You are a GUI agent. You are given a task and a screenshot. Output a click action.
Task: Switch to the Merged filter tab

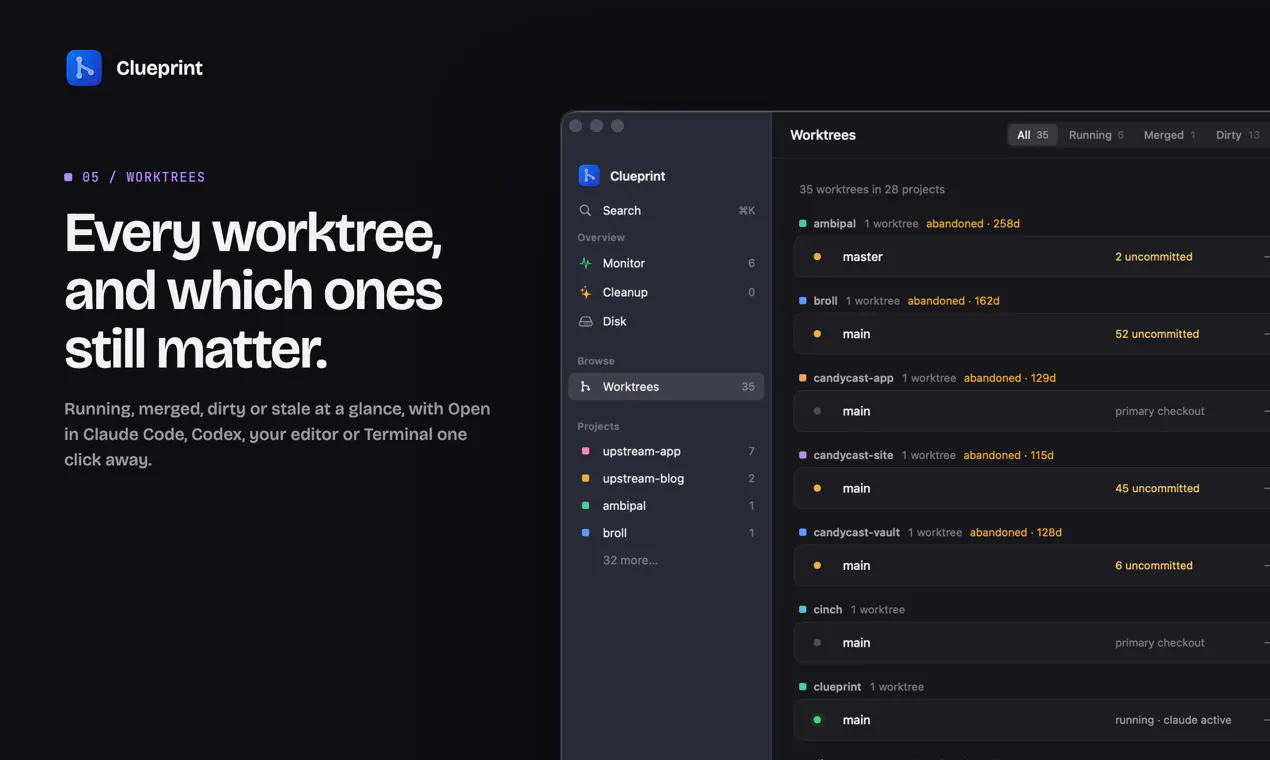pyautogui.click(x=1169, y=135)
